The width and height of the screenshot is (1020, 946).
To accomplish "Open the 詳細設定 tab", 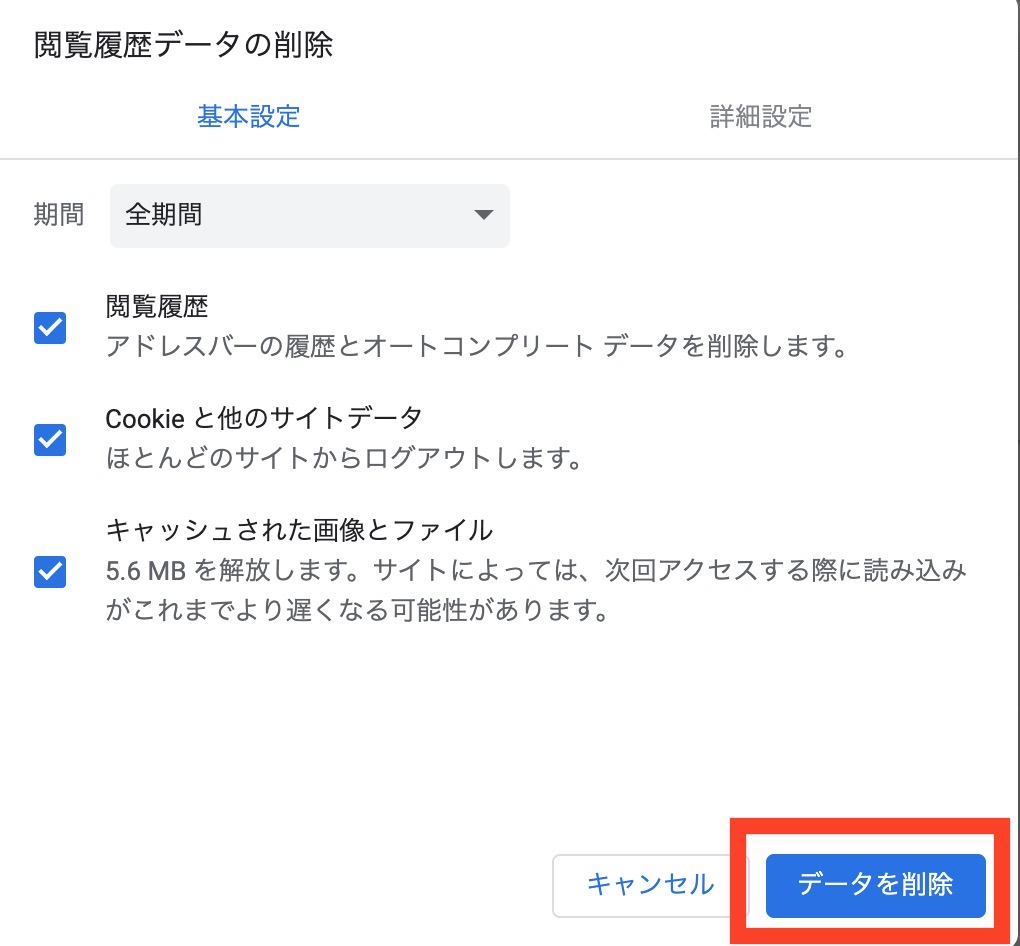I will [760, 116].
